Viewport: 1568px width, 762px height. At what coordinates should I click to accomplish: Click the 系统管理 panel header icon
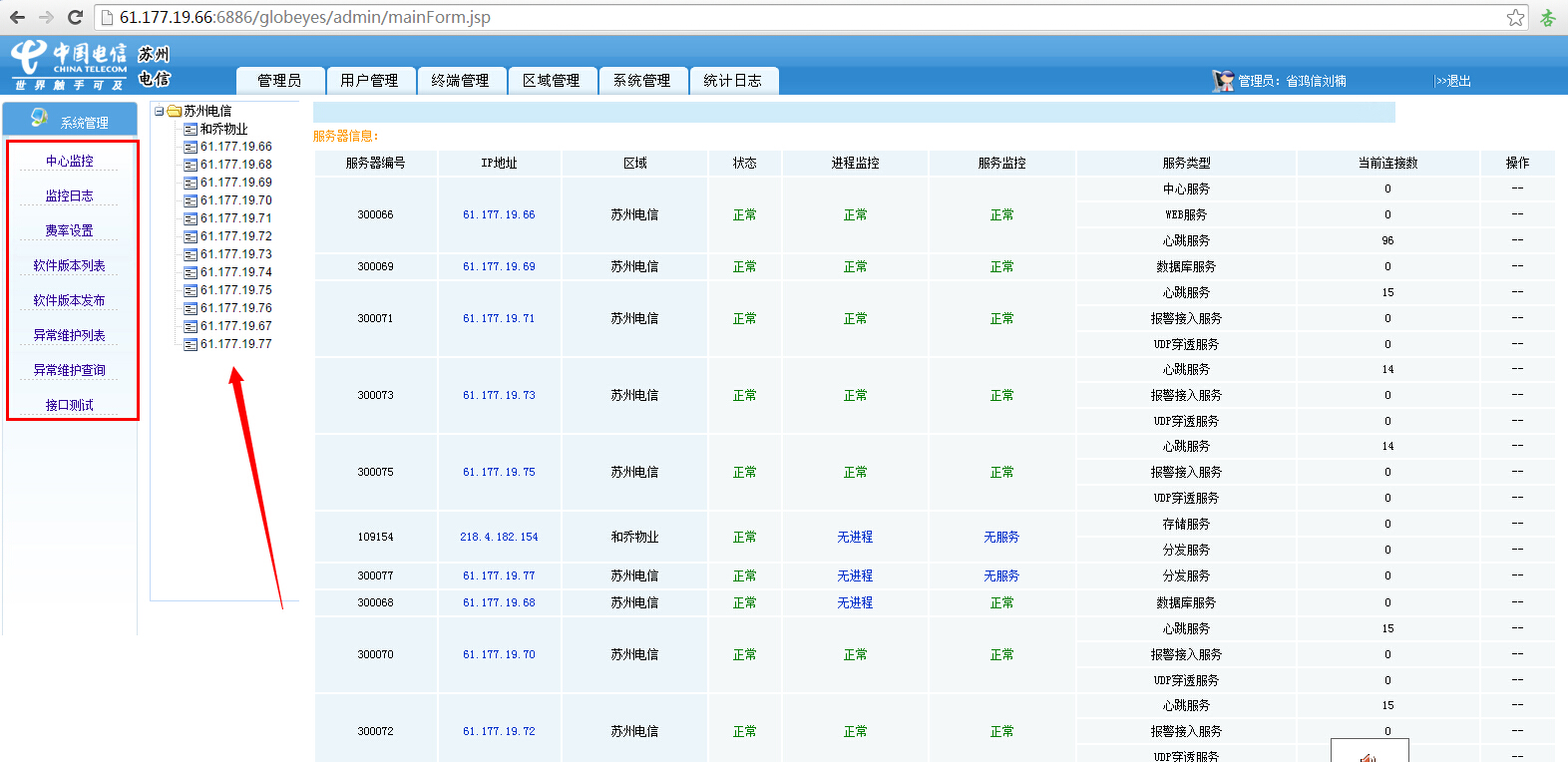pyautogui.click(x=39, y=118)
